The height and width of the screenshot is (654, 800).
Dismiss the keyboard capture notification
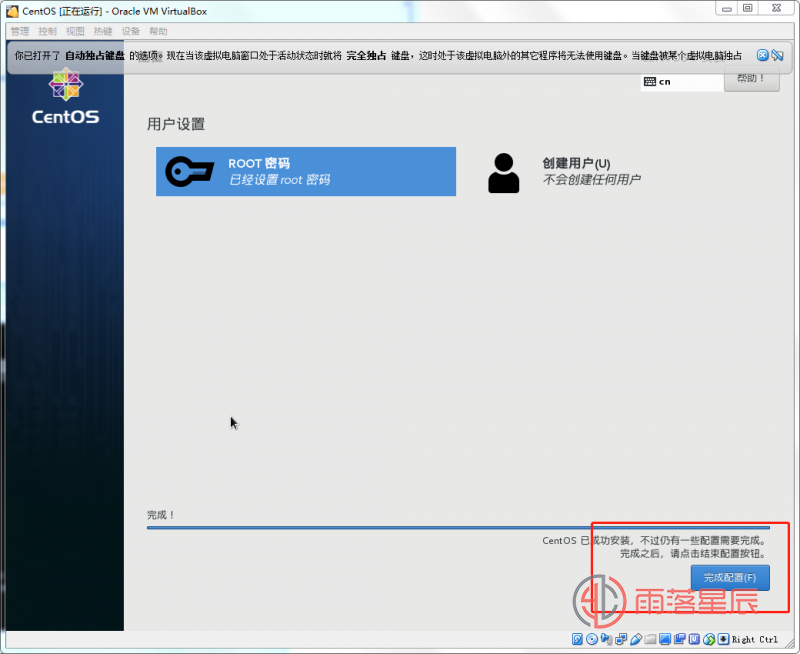762,55
